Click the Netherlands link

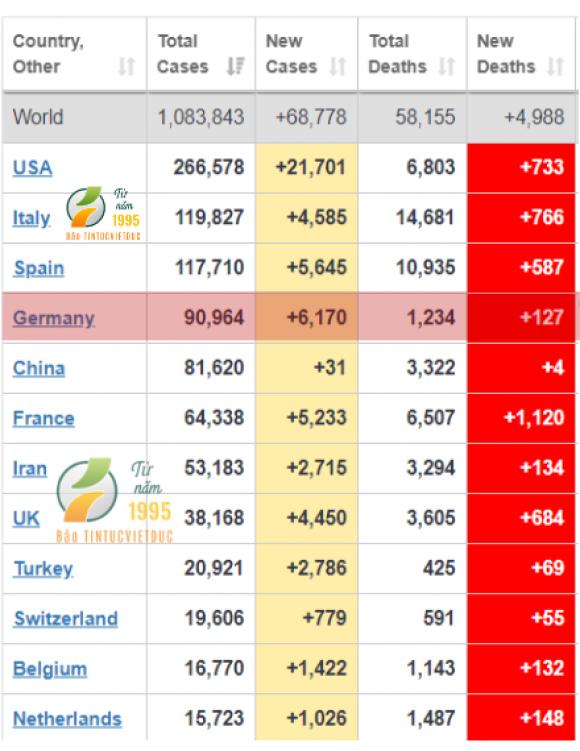pyautogui.click(x=67, y=719)
